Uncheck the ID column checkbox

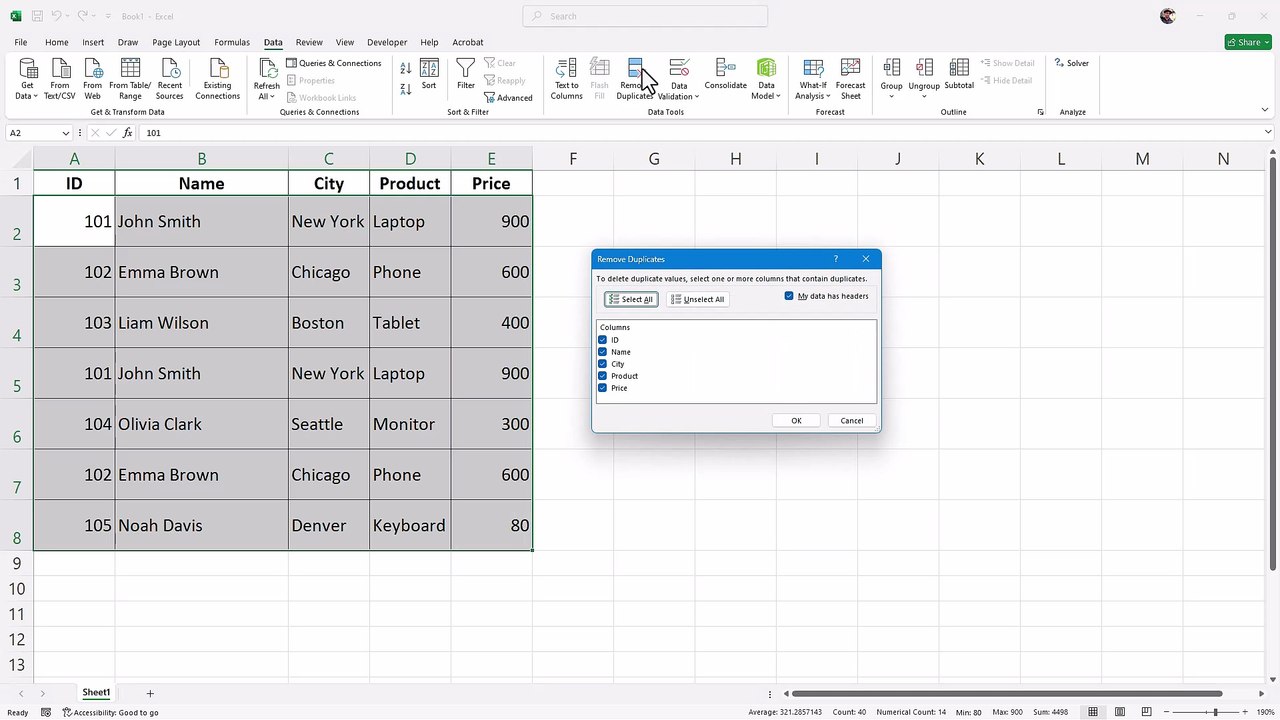pyautogui.click(x=602, y=340)
